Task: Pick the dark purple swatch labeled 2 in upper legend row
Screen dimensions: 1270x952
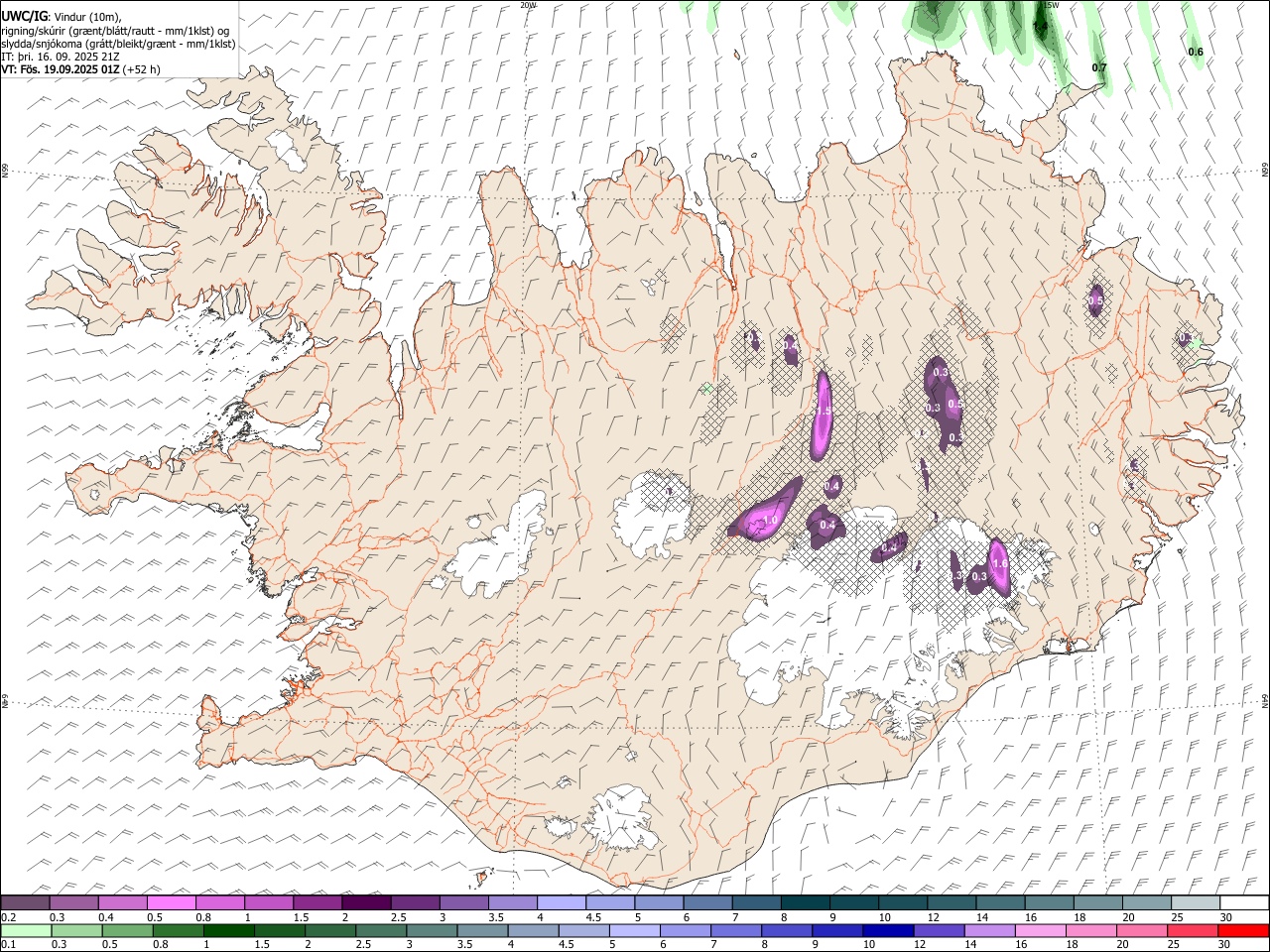Action: [366, 903]
